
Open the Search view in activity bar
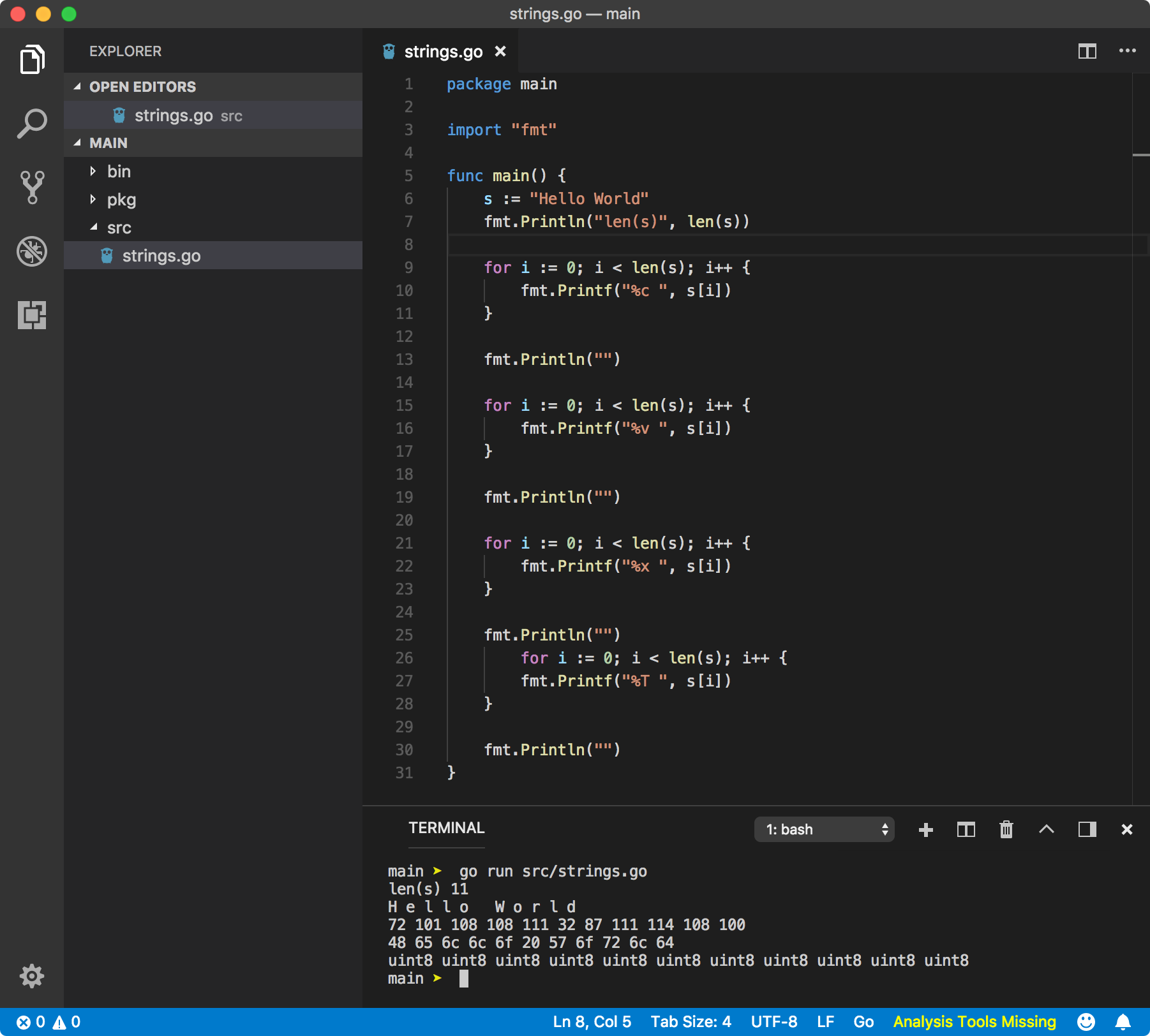tap(32, 122)
